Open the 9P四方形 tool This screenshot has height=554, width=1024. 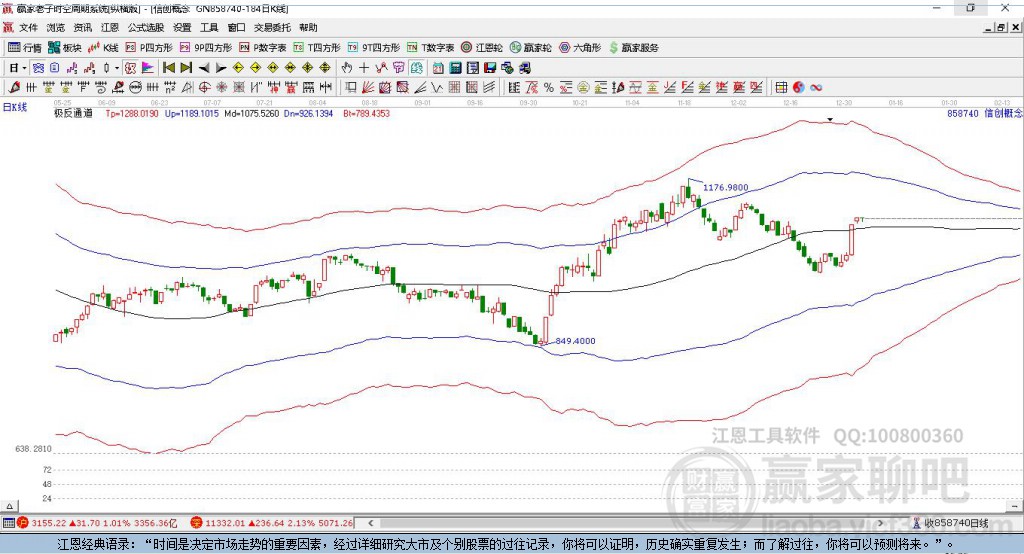pyautogui.click(x=206, y=48)
